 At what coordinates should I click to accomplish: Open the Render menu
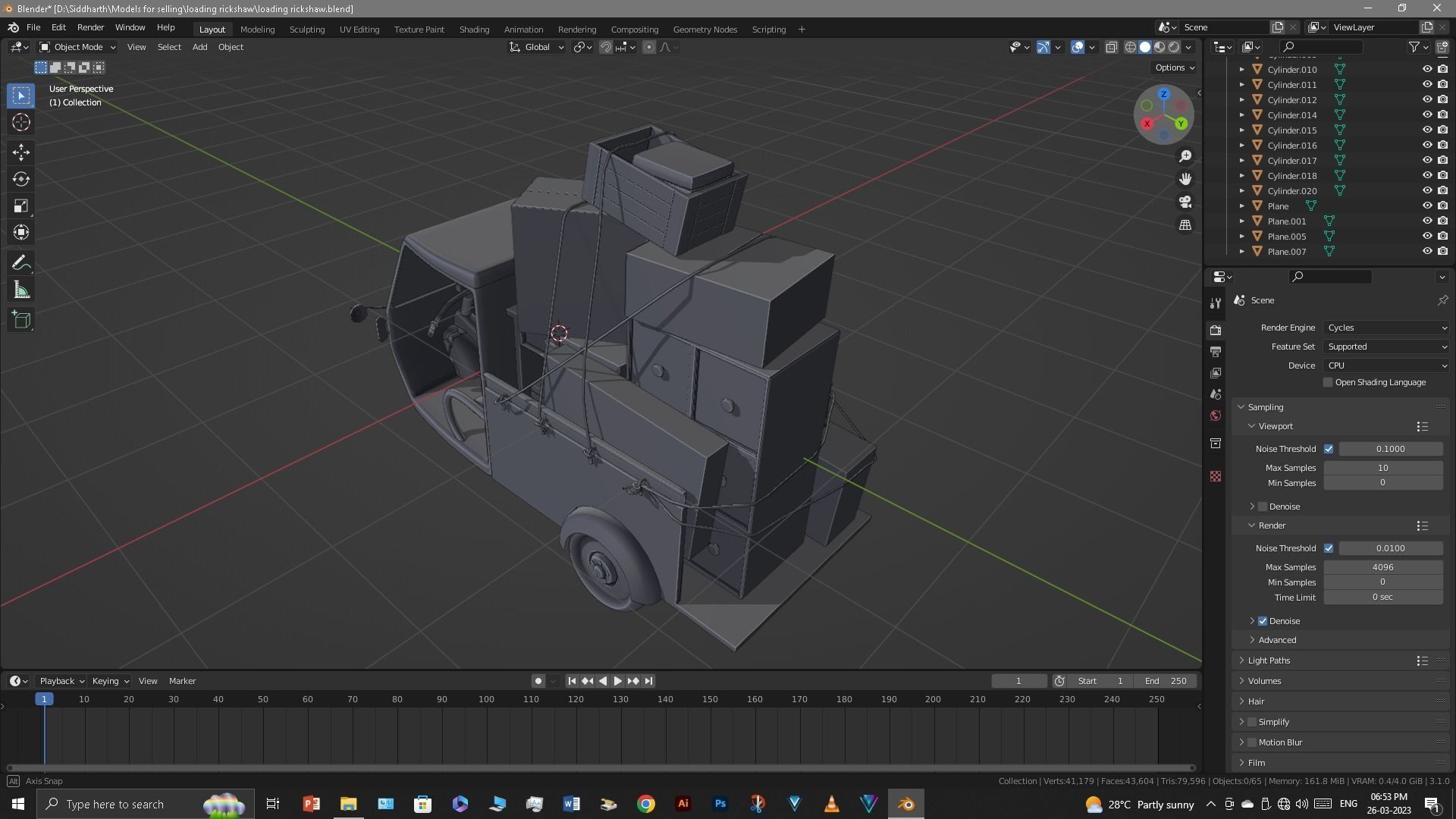pyautogui.click(x=90, y=27)
